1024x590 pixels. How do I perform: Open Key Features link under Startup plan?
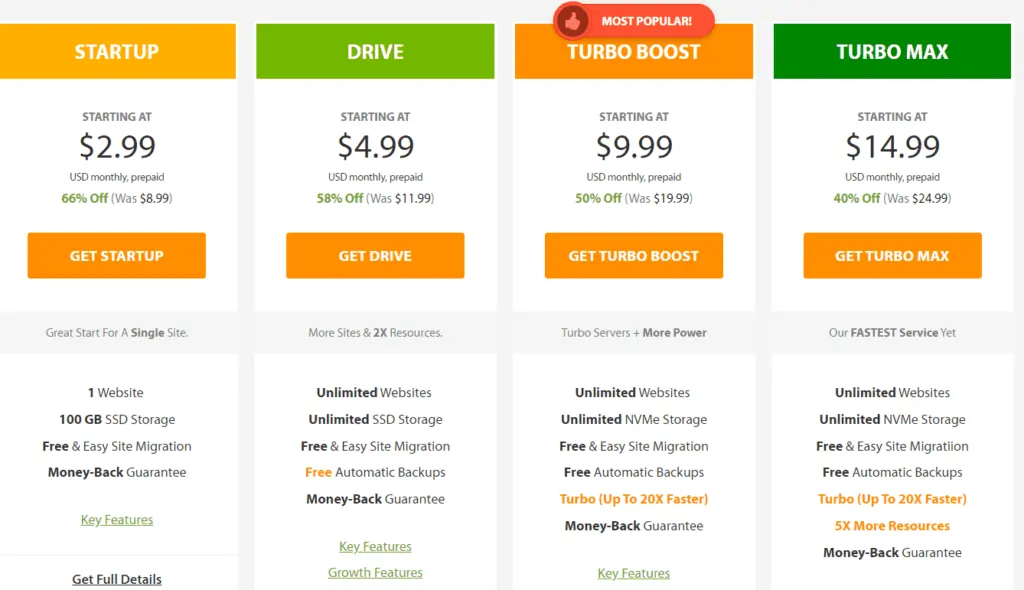coord(117,519)
